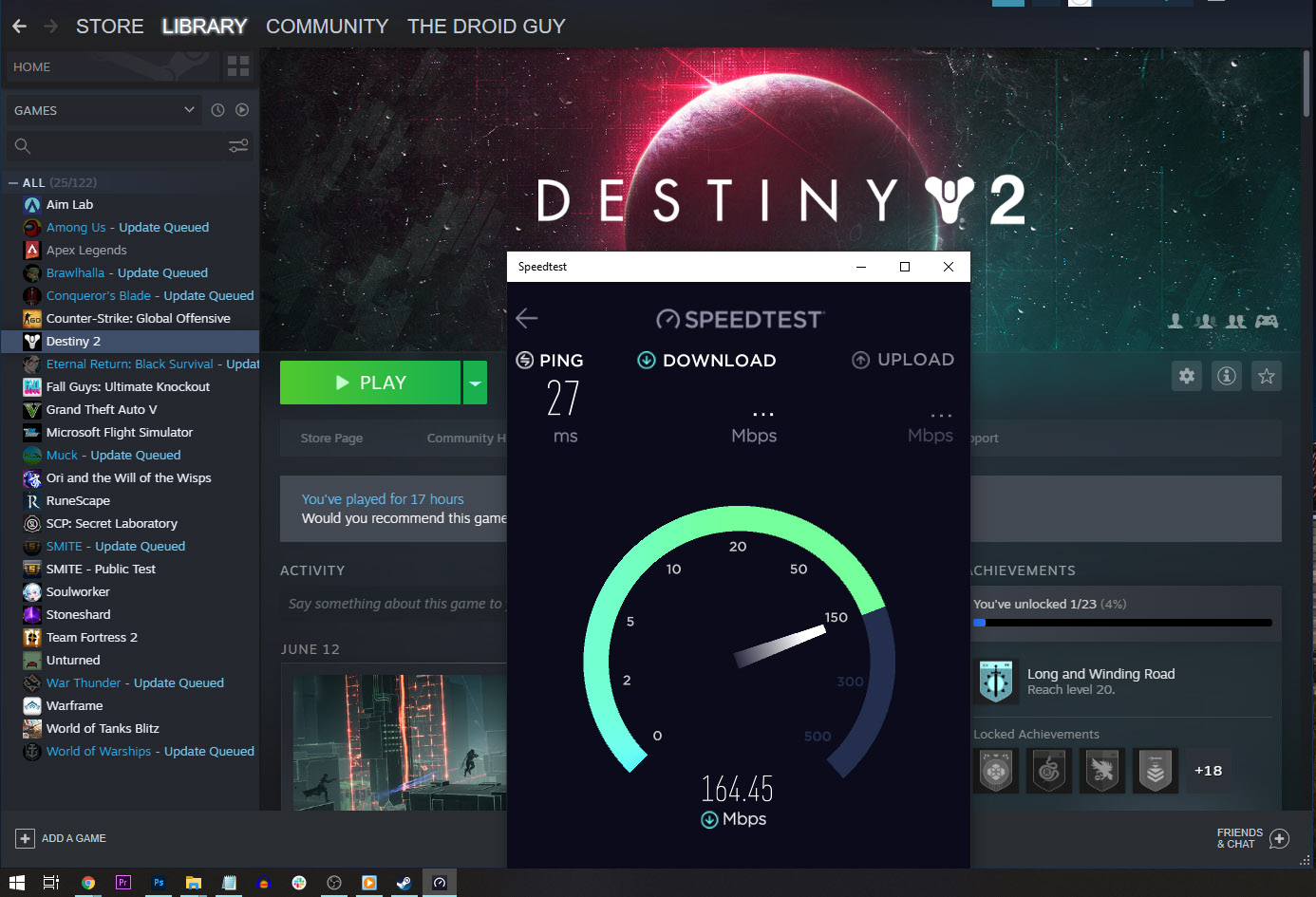Switch to the STORE tab
1316x897 pixels.
(x=109, y=27)
